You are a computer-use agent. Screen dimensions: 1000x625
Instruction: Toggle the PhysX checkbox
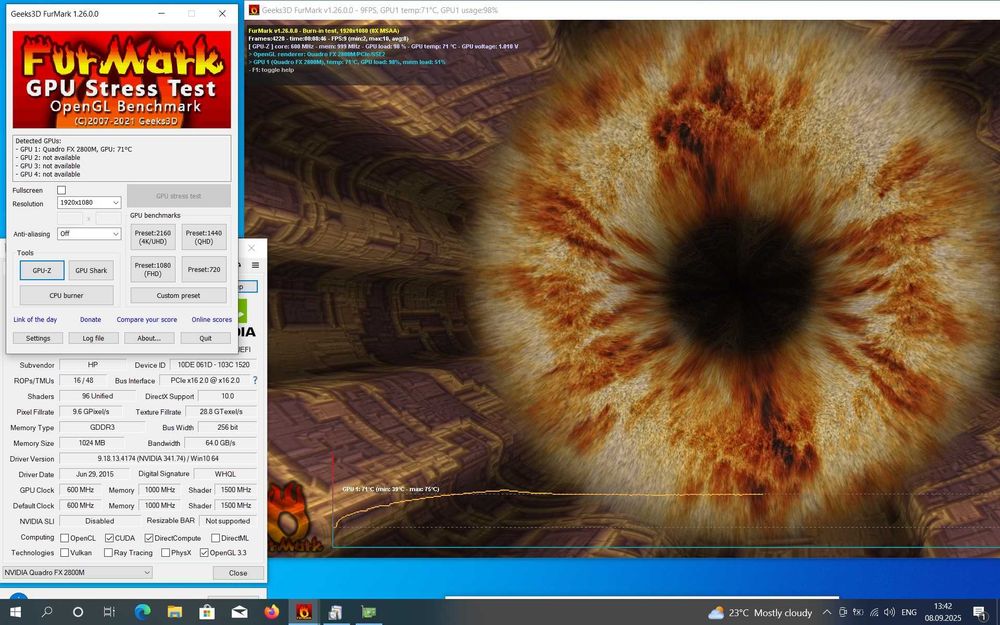[x=166, y=552]
